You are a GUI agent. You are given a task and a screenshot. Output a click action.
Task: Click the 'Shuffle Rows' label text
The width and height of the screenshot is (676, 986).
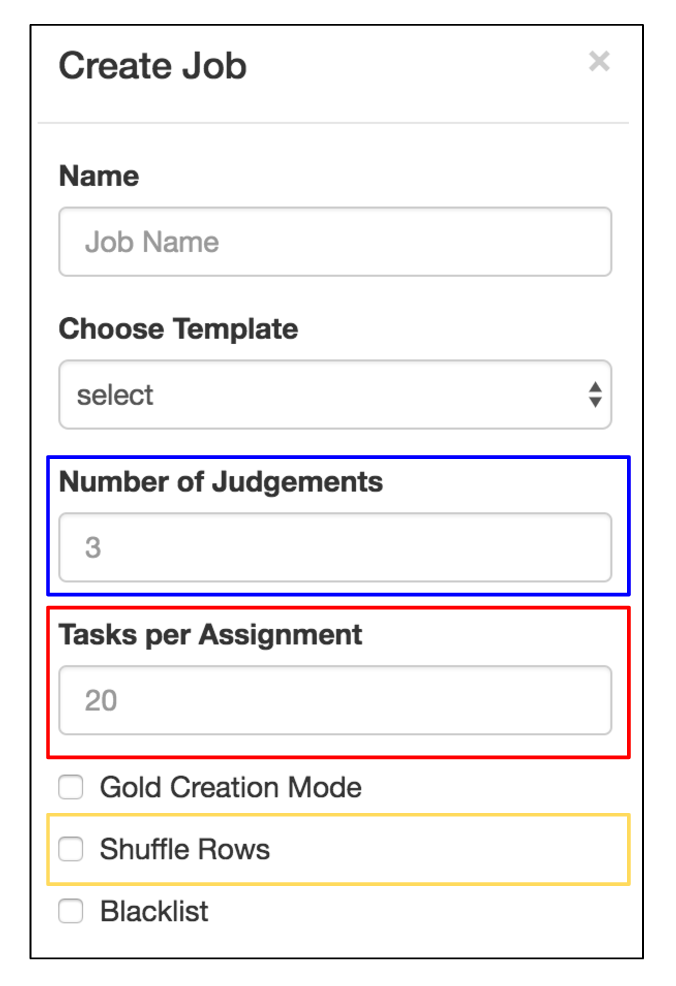tap(185, 850)
